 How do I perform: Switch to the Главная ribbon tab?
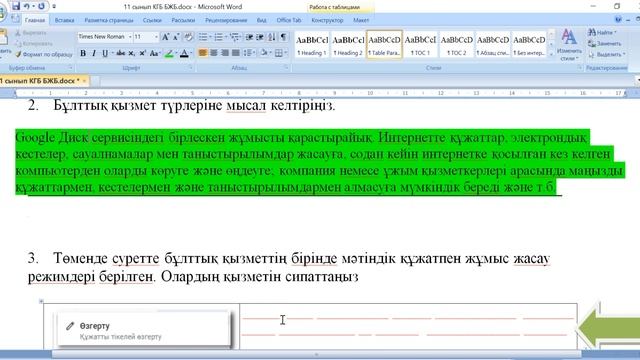(x=35, y=20)
